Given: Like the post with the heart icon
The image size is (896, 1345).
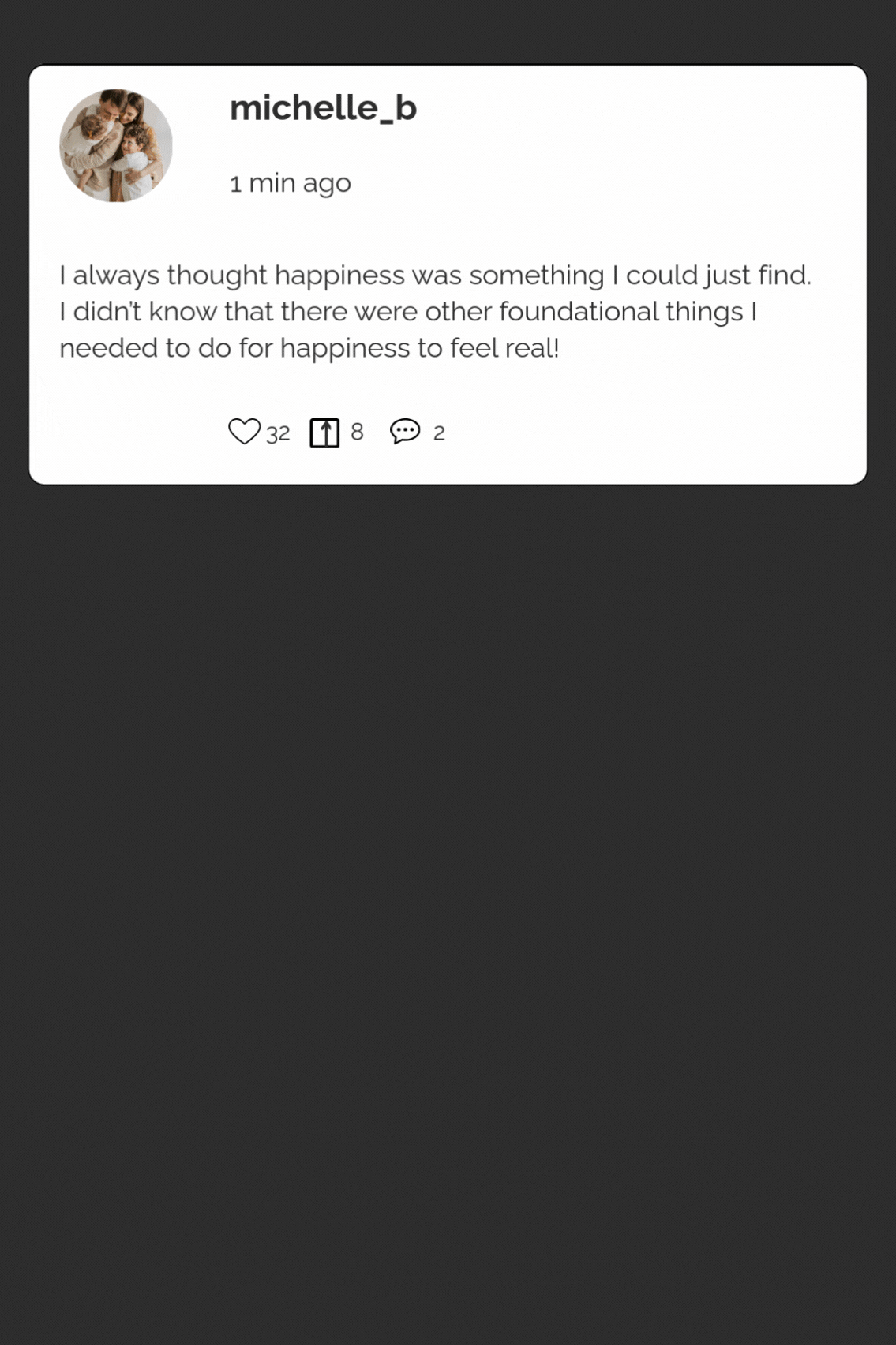Looking at the screenshot, I should 244,432.
